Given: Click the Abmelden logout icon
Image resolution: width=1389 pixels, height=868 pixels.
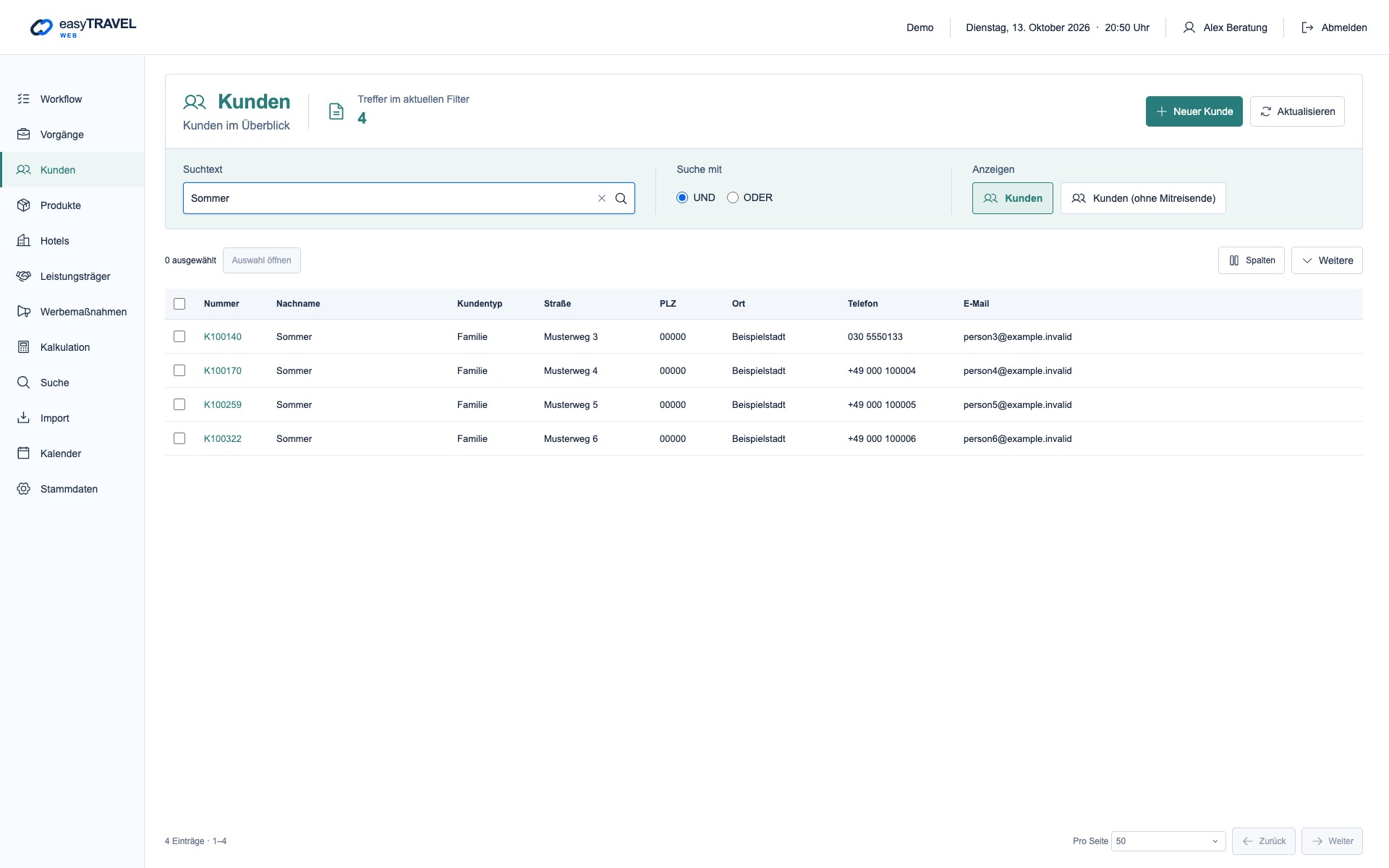Looking at the screenshot, I should click(x=1307, y=27).
